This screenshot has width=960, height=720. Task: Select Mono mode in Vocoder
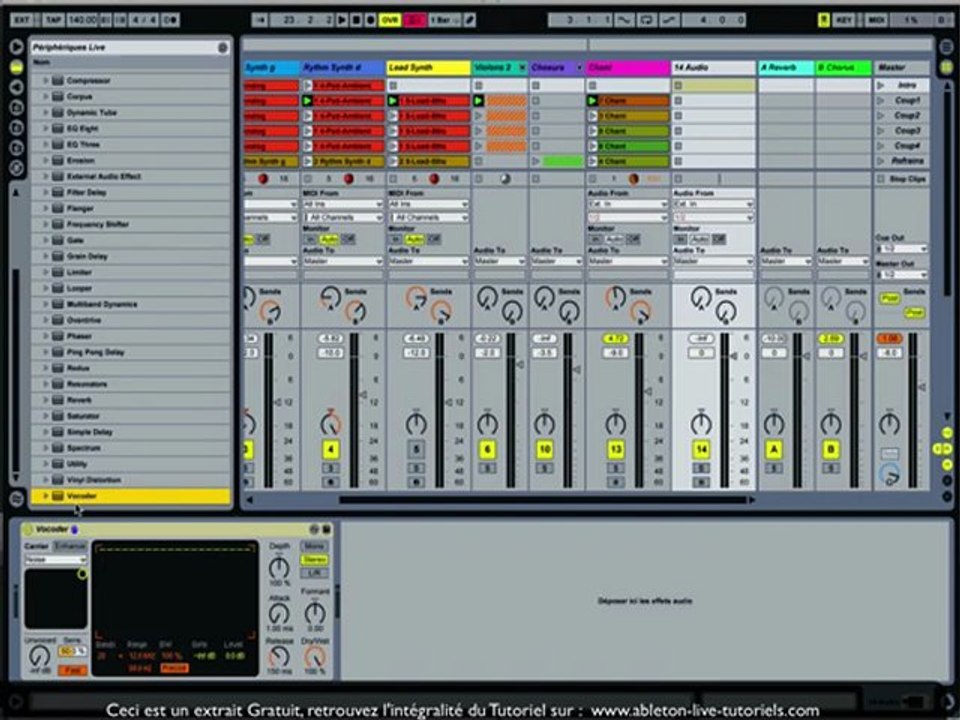click(314, 546)
